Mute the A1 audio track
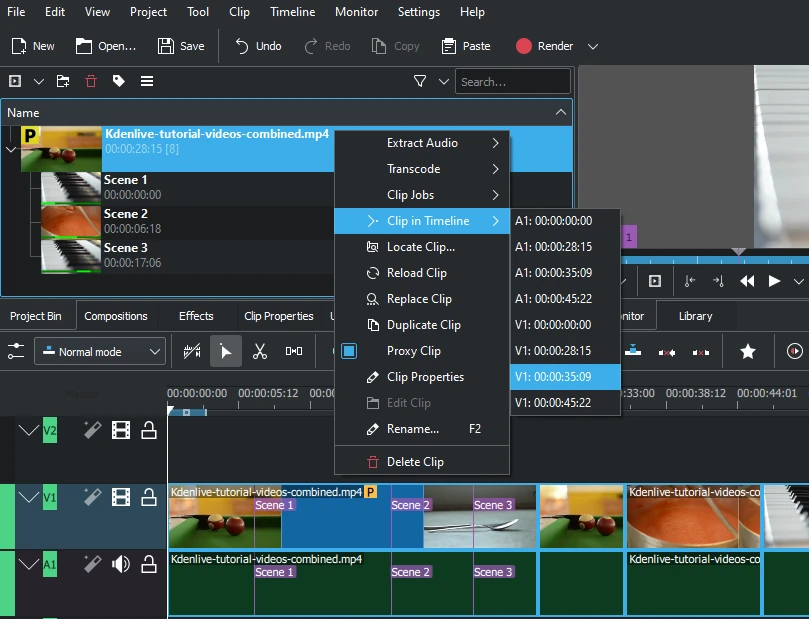The image size is (809, 619). pyautogui.click(x=121, y=564)
